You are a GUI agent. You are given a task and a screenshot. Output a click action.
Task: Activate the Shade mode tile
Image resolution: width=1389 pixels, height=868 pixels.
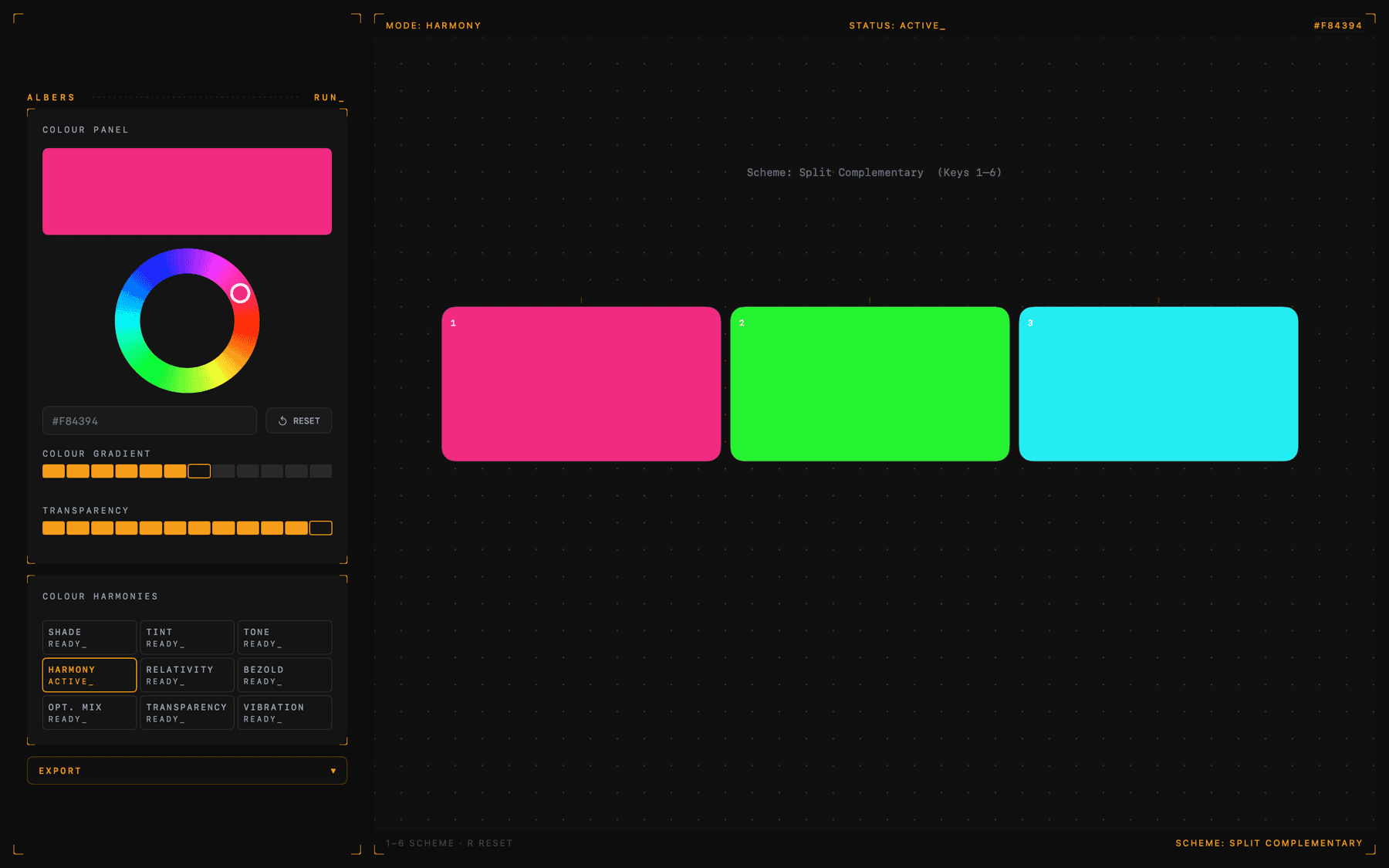(90, 637)
